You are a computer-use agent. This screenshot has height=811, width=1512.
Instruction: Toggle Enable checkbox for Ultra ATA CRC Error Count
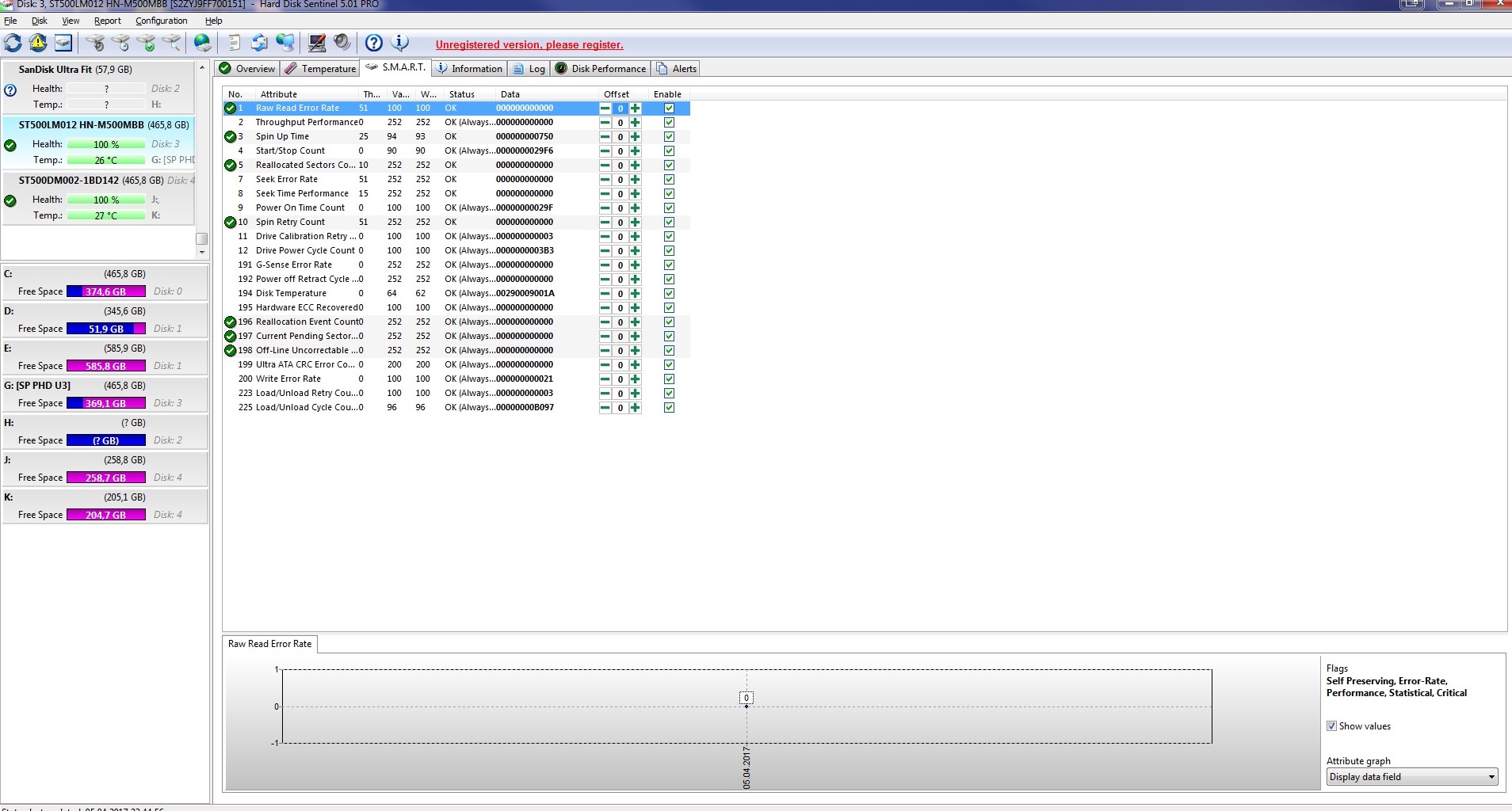point(669,365)
